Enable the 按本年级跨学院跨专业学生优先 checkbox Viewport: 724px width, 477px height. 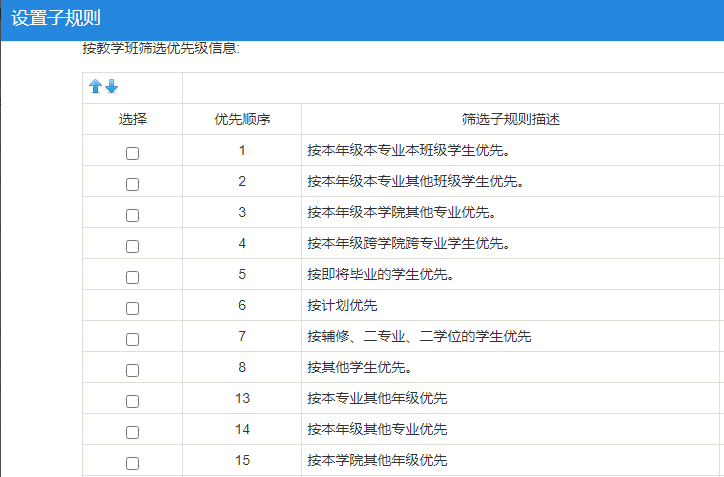(132, 246)
